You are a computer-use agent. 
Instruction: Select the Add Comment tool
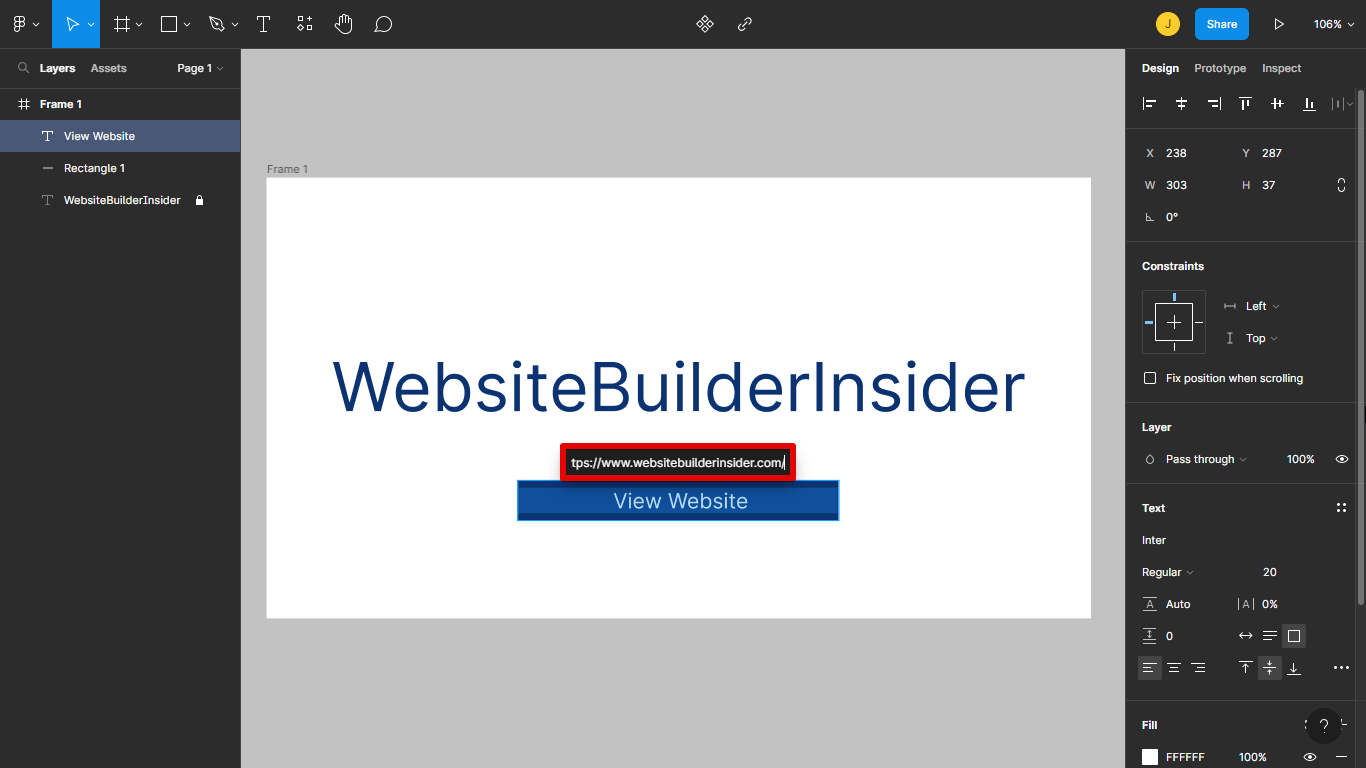pos(383,24)
